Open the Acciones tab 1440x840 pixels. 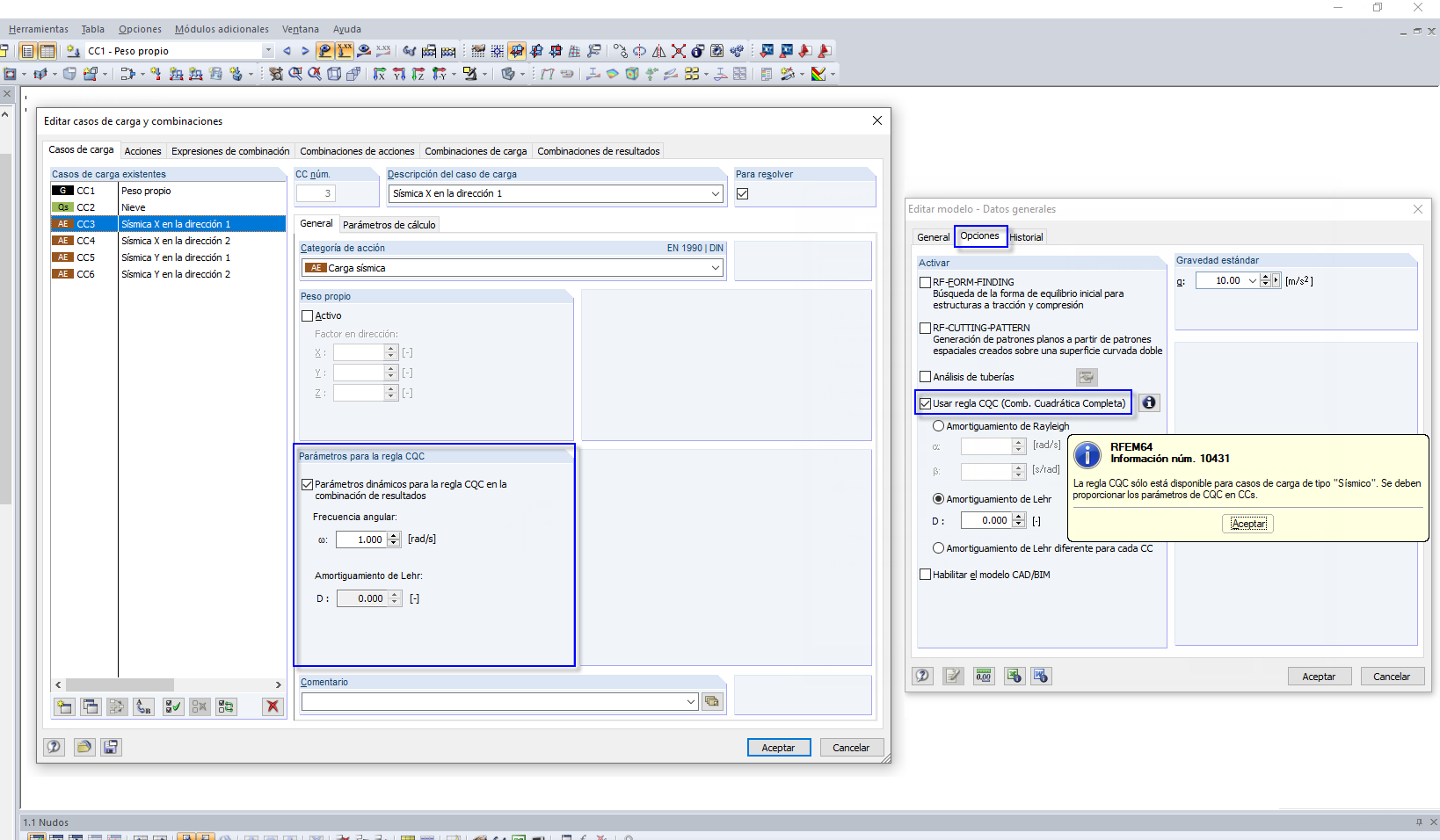coord(142,151)
